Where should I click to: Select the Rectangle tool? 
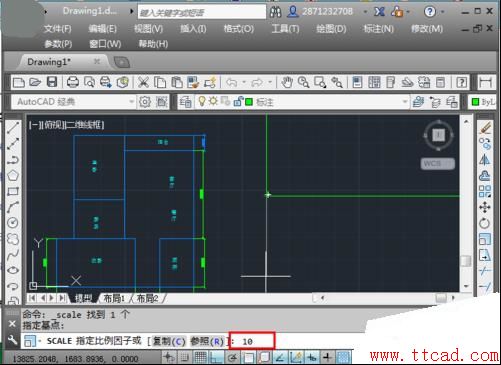(13, 191)
